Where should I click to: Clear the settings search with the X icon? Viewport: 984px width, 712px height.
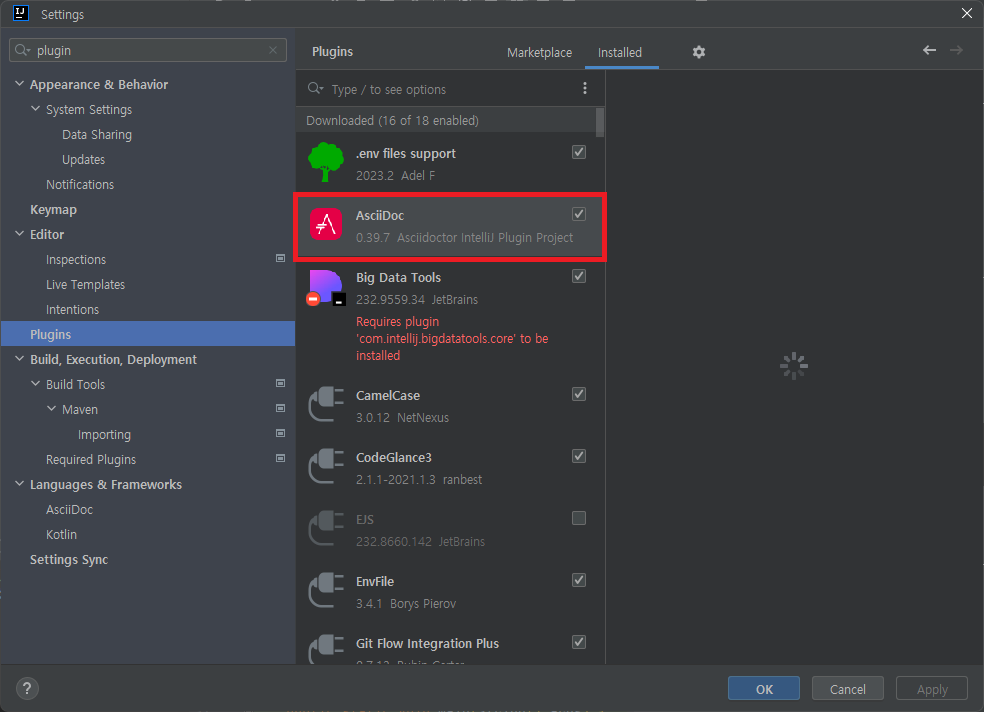point(273,50)
